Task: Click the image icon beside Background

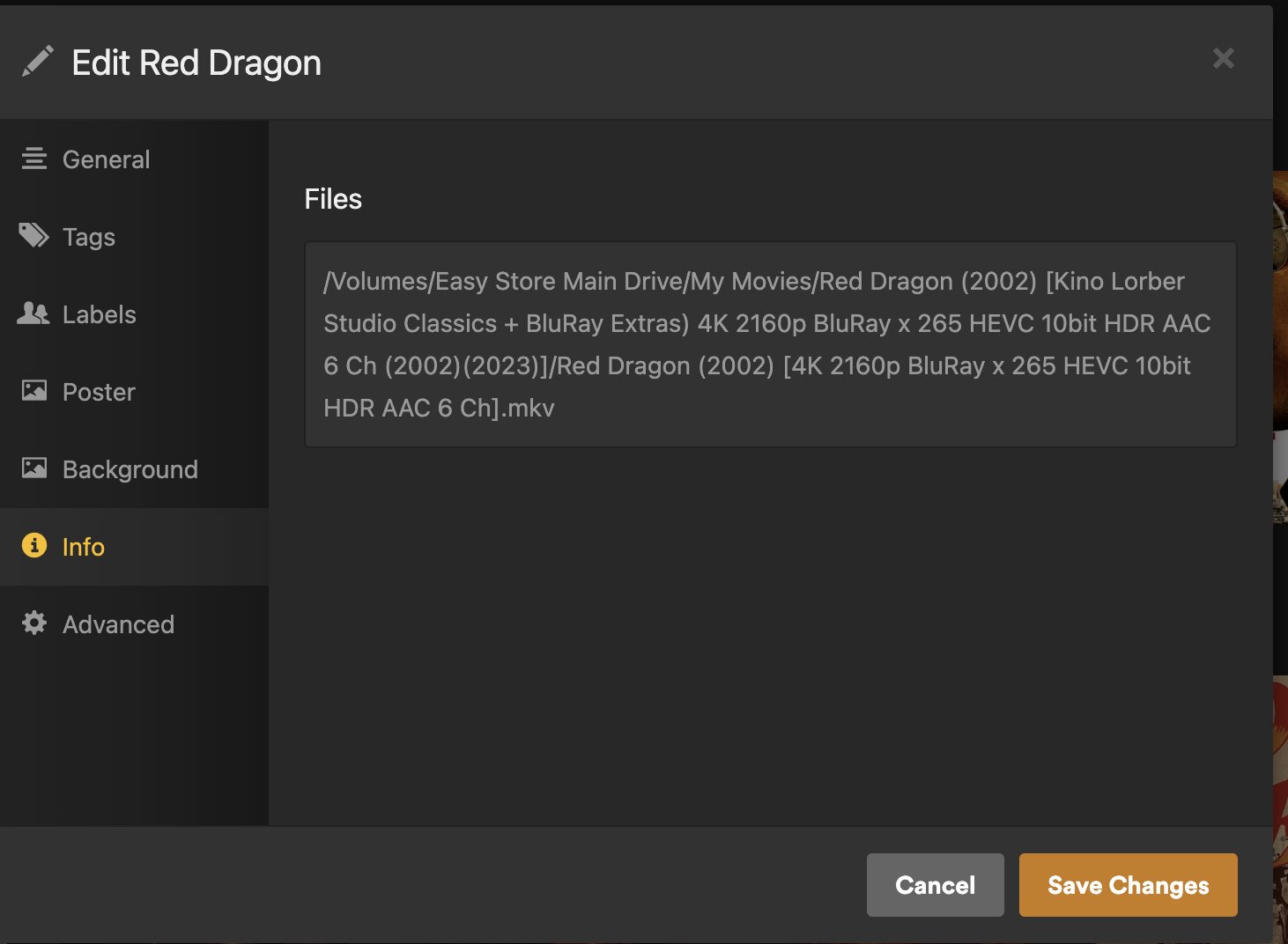Action: point(33,468)
